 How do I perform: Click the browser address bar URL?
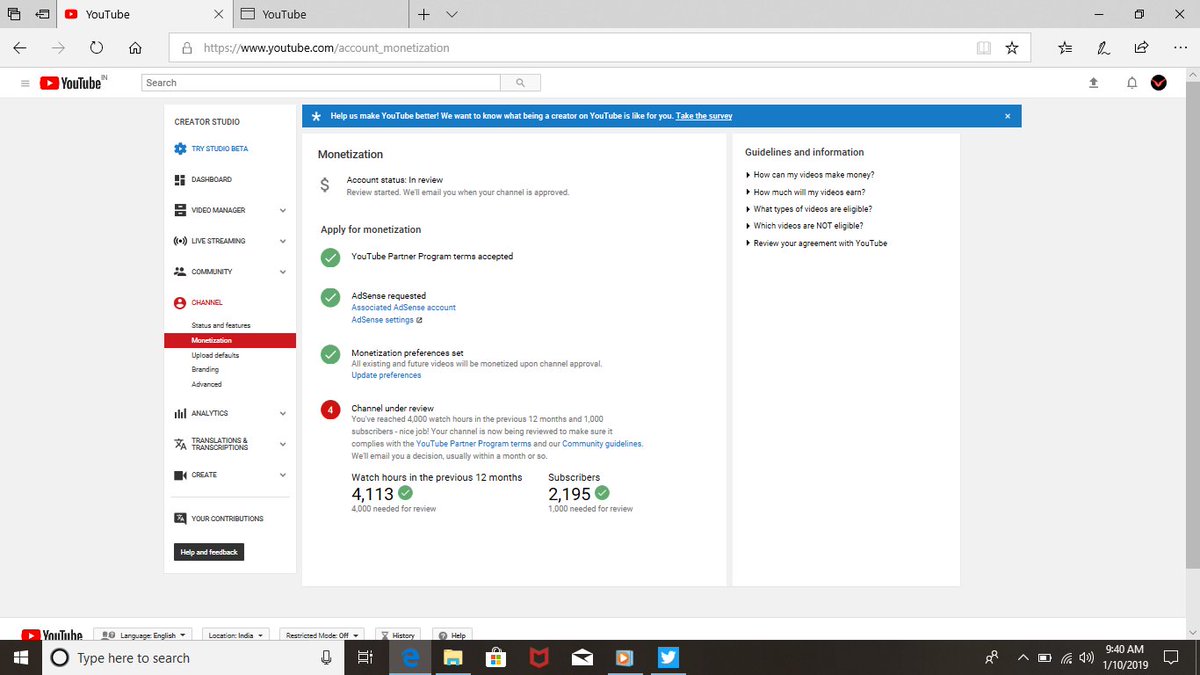pos(326,47)
